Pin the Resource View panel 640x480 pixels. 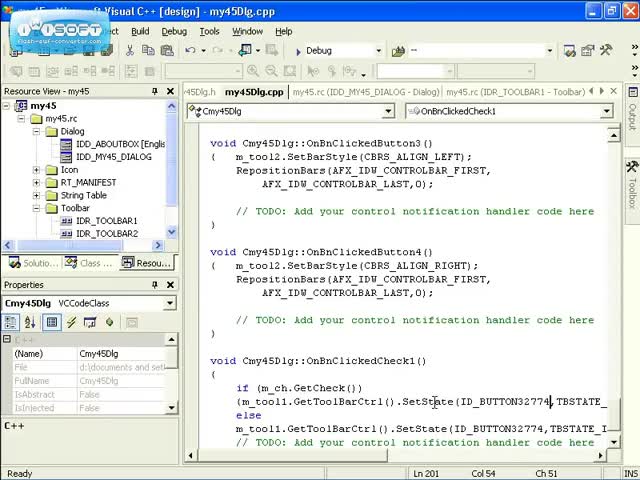(155, 91)
